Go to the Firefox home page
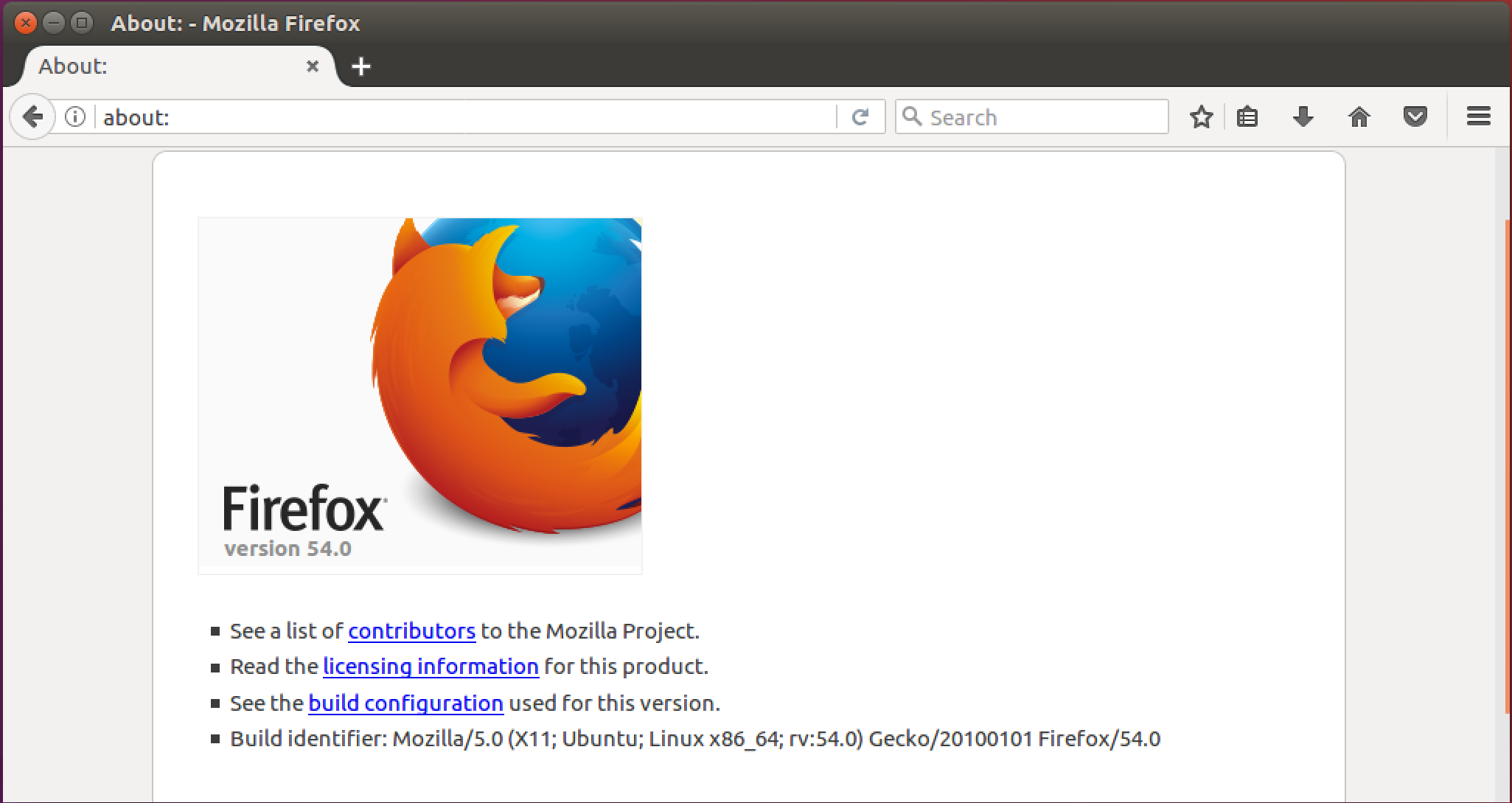Screen dimensions: 1512x803 pyautogui.click(x=1359, y=117)
